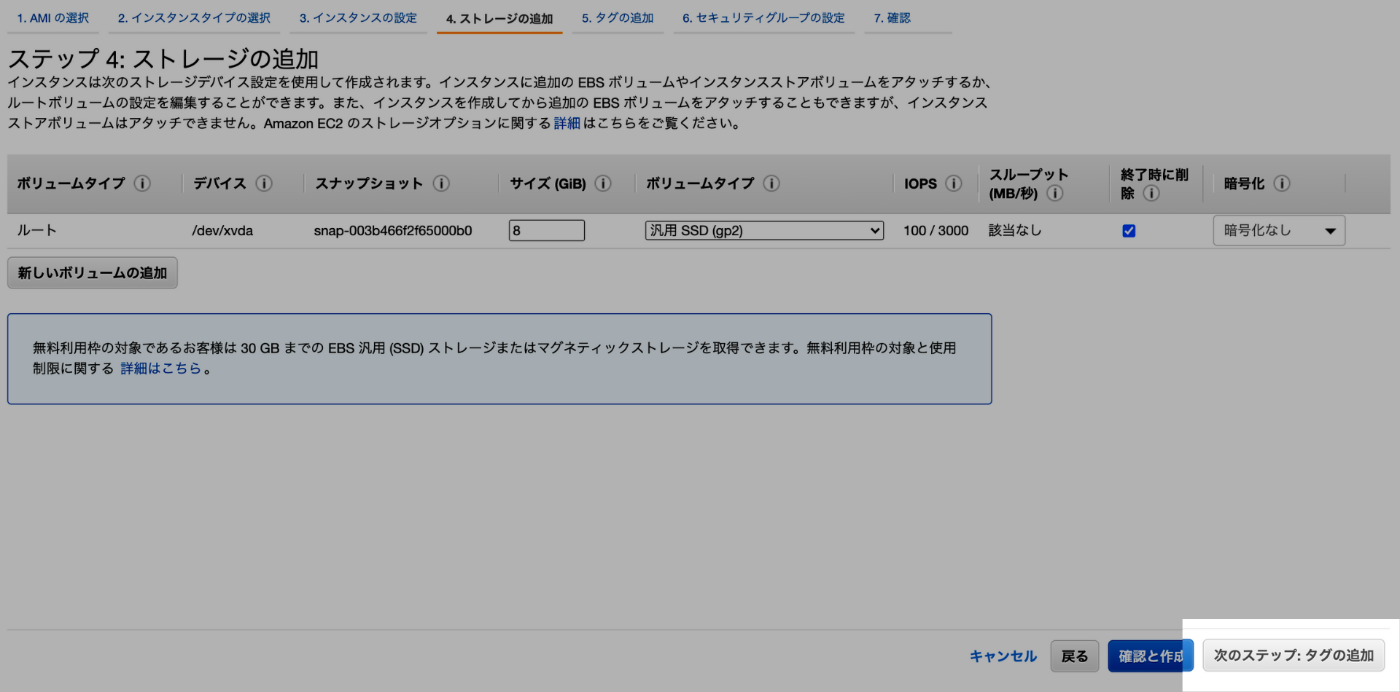Show info for スループット (MB/秒) column
The image size is (1400, 692).
[x=1055, y=193]
